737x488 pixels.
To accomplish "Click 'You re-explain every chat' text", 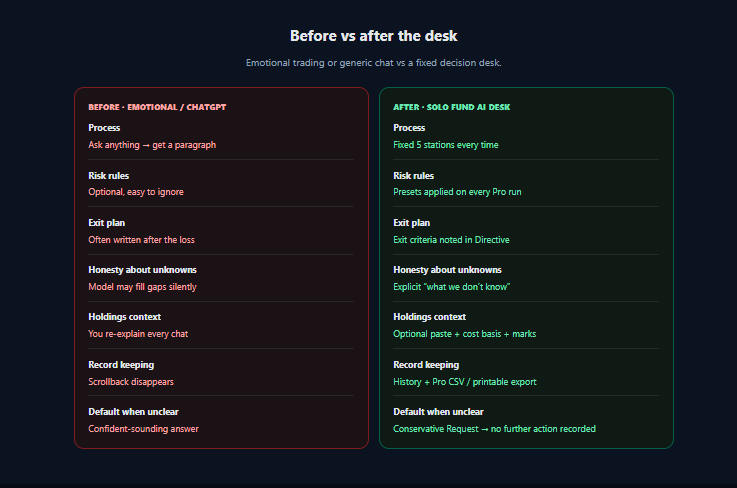I will pos(138,334).
